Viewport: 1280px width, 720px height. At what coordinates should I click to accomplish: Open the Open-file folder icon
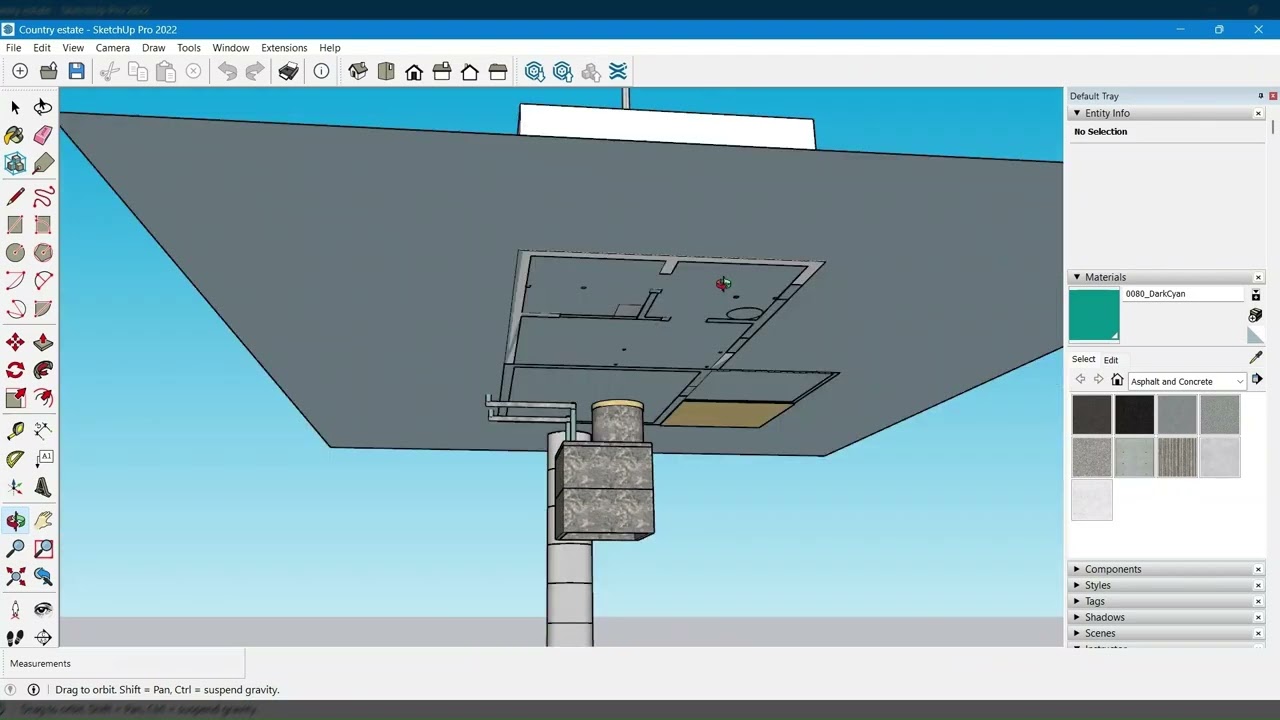pyautogui.click(x=48, y=71)
